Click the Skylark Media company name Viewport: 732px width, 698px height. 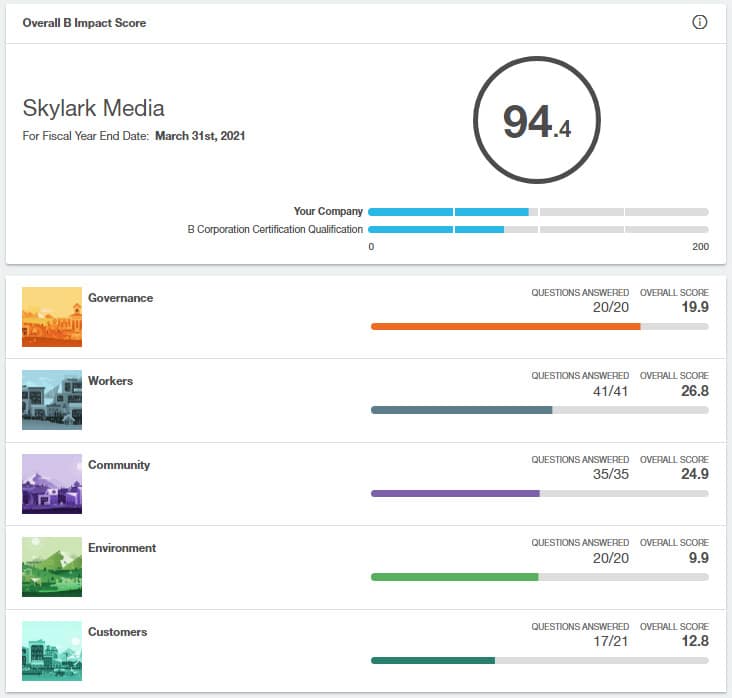pyautogui.click(x=93, y=108)
